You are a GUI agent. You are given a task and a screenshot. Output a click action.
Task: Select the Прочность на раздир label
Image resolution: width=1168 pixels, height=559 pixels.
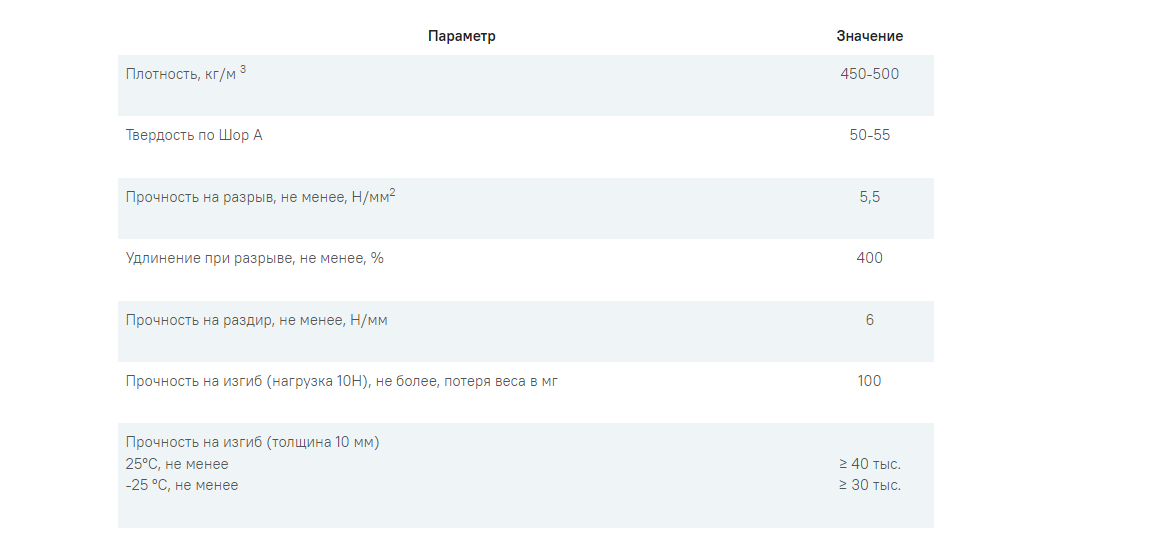[x=250, y=320]
